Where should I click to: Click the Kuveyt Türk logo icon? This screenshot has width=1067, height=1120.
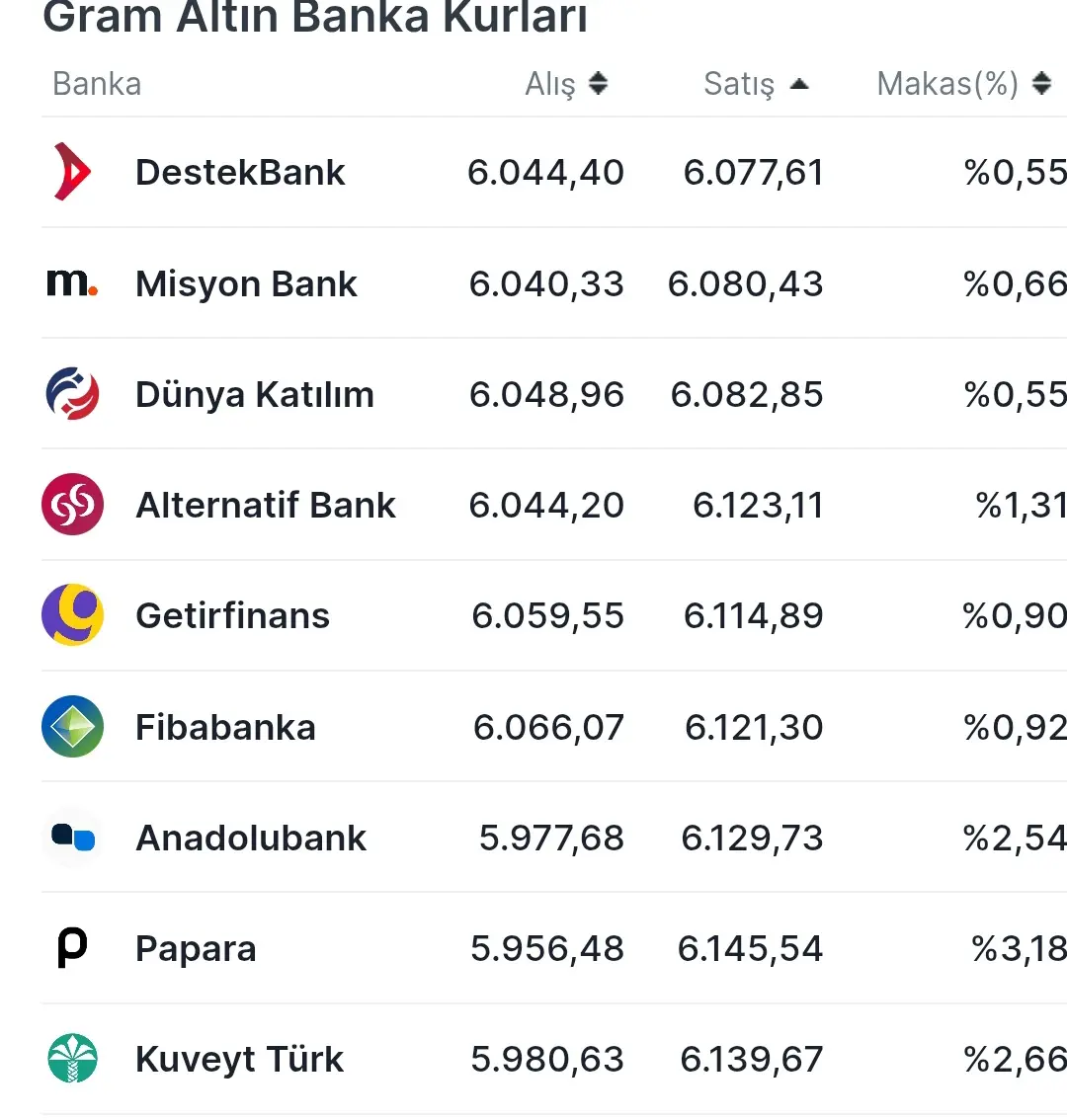click(x=72, y=1059)
